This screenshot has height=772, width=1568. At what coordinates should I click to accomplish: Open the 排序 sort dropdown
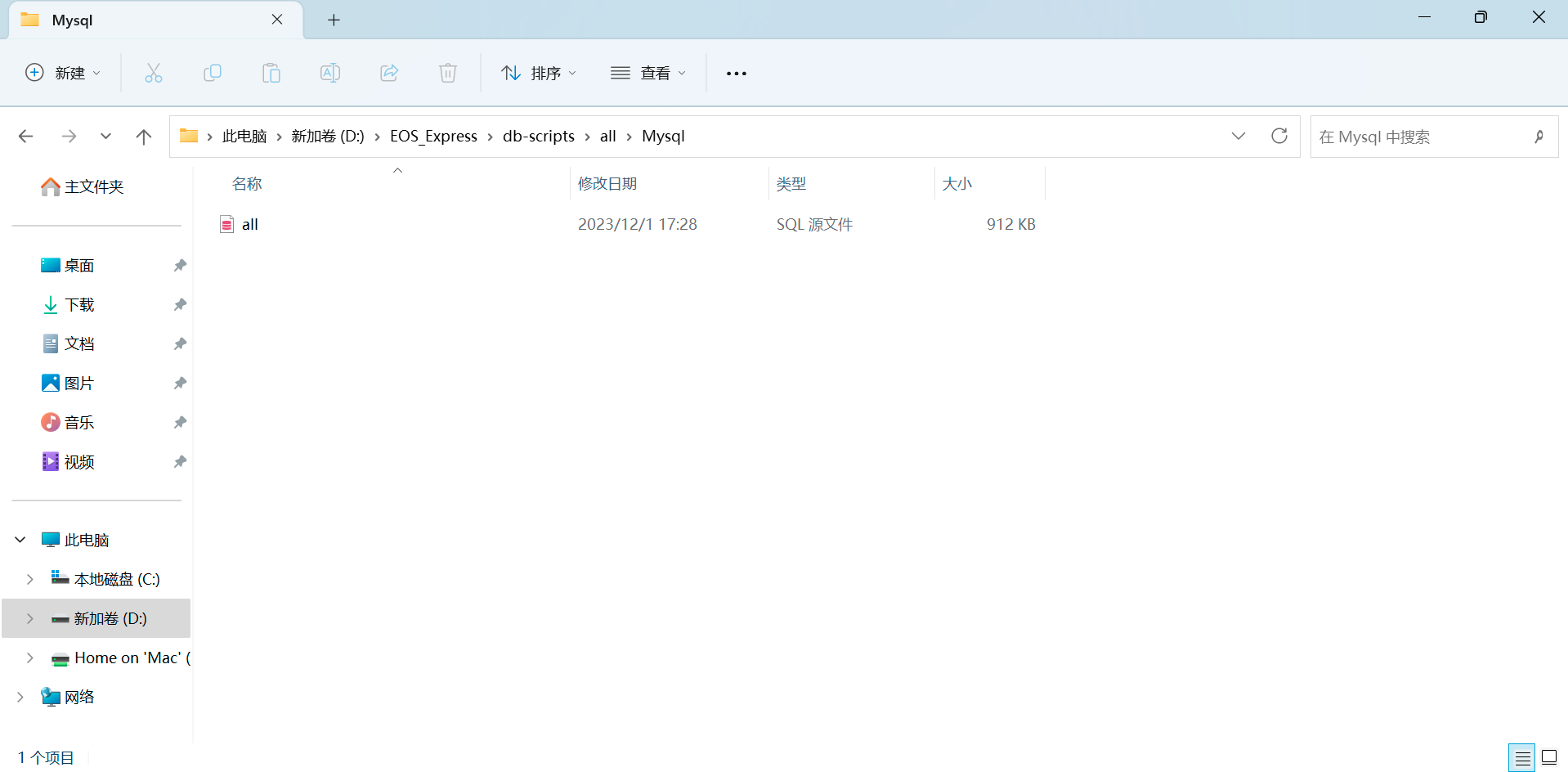[538, 73]
